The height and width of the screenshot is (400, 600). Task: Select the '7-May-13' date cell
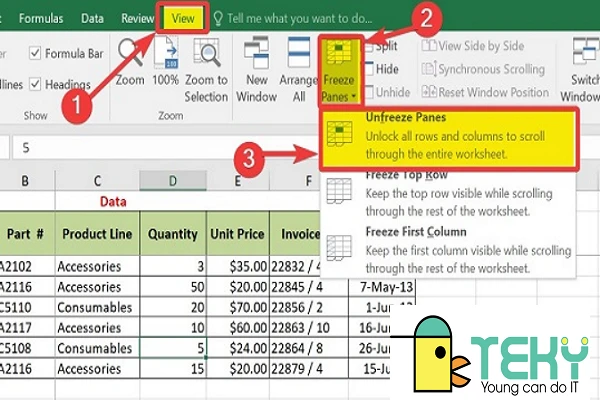tap(382, 287)
